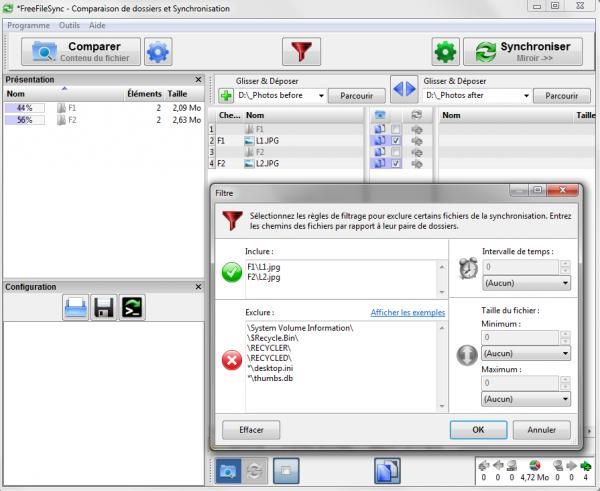Check the checkbox for the F1 folder row
This screenshot has height=491, width=600.
[396, 129]
